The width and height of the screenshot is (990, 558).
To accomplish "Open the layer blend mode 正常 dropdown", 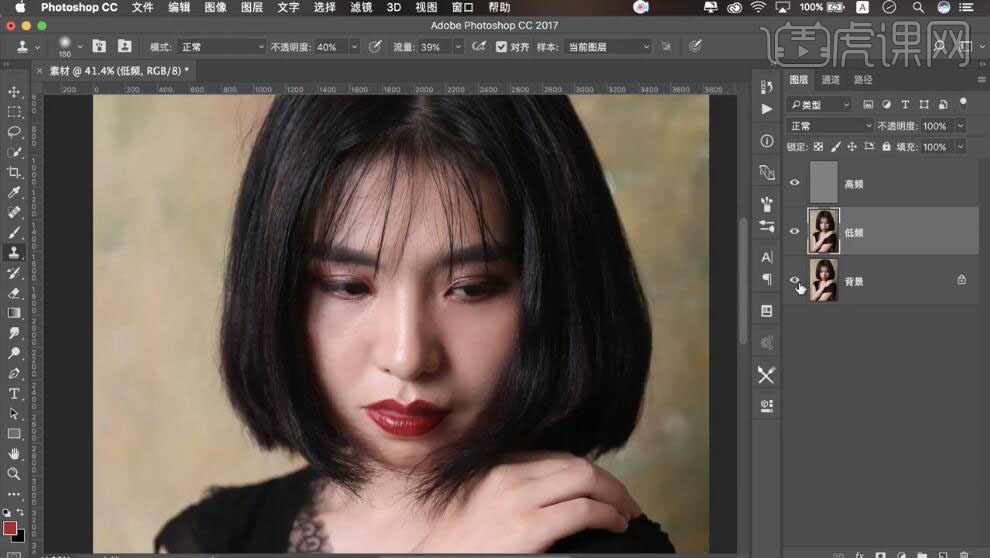I will click(830, 126).
